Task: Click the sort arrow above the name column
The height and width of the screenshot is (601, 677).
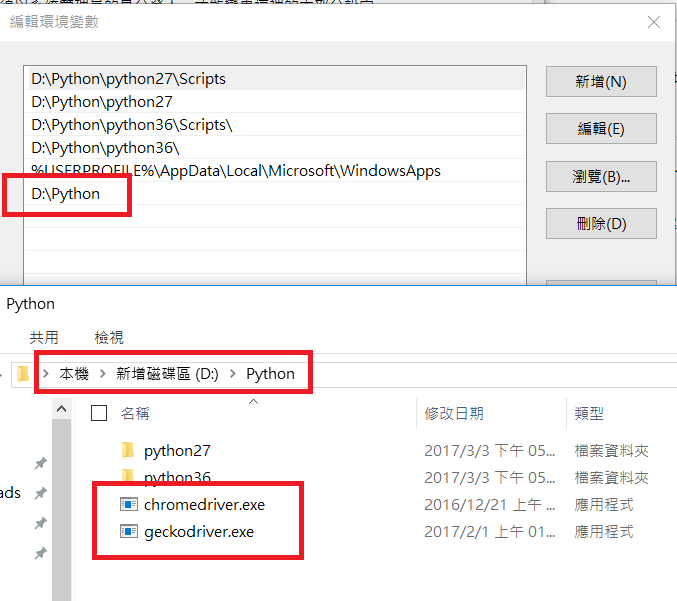Action: [x=253, y=402]
